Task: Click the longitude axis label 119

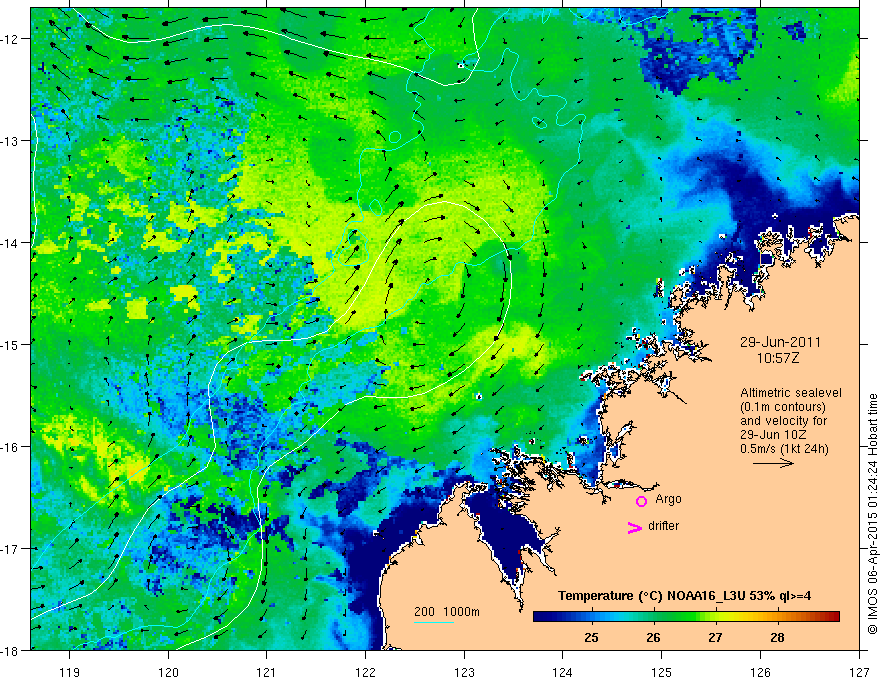Action: click(x=70, y=672)
